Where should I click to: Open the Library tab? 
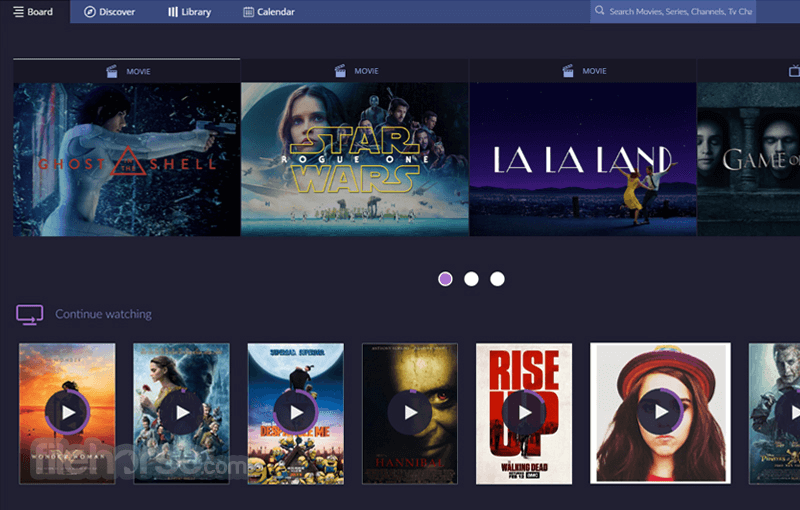pyautogui.click(x=189, y=11)
